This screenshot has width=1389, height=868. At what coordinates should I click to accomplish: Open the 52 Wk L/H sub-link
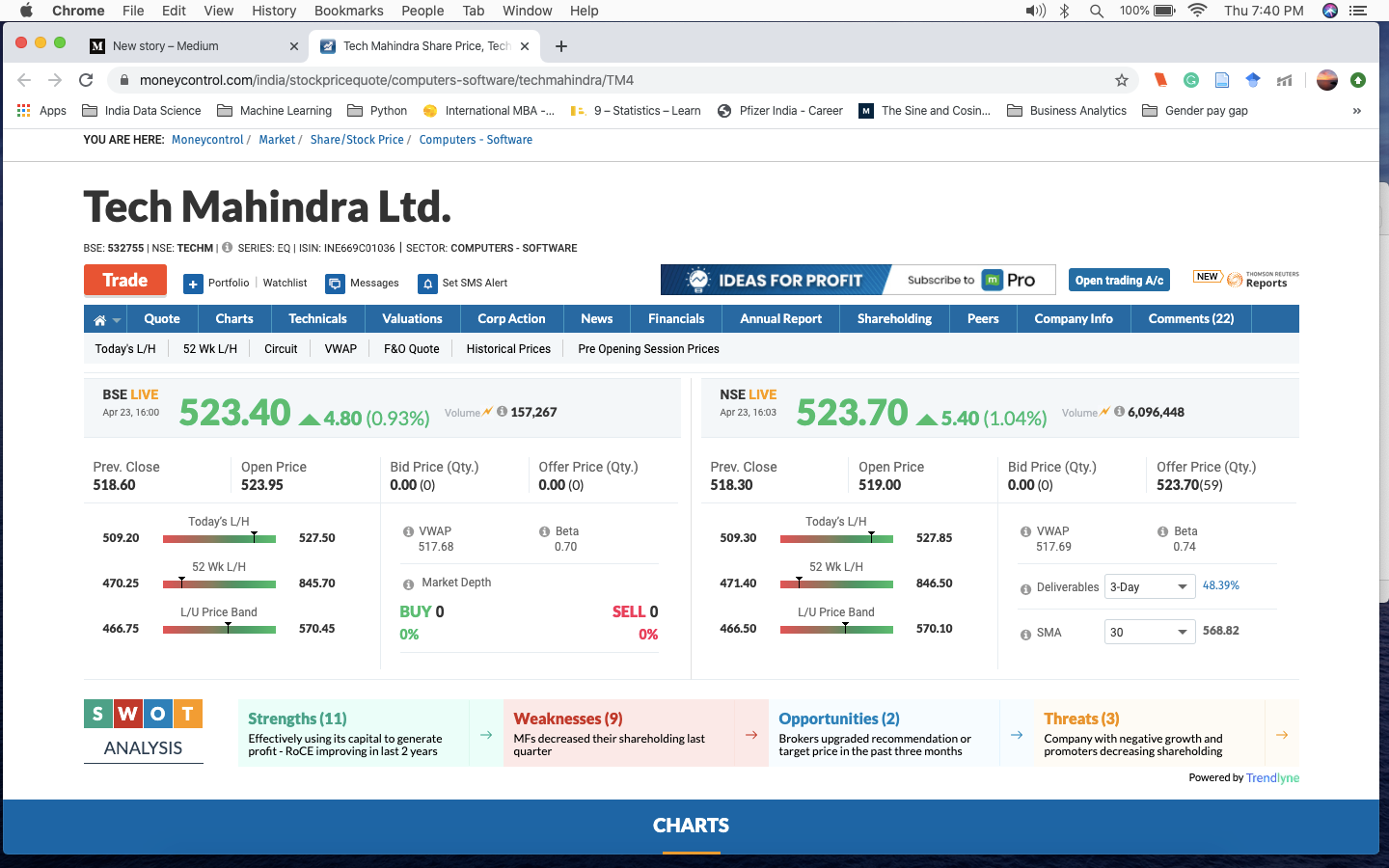coord(210,349)
